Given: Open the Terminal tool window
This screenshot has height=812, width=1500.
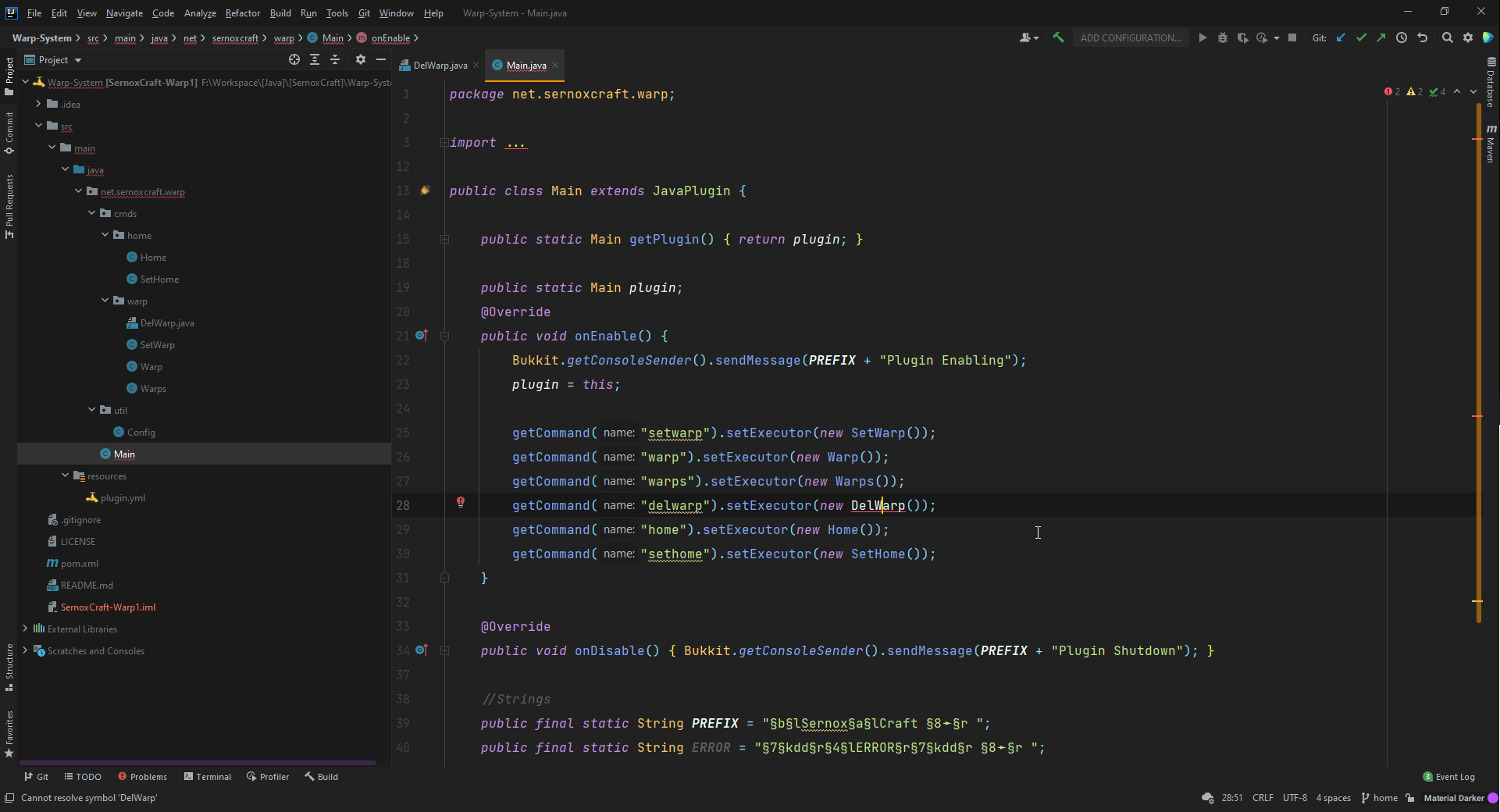Looking at the screenshot, I should pyautogui.click(x=208, y=777).
